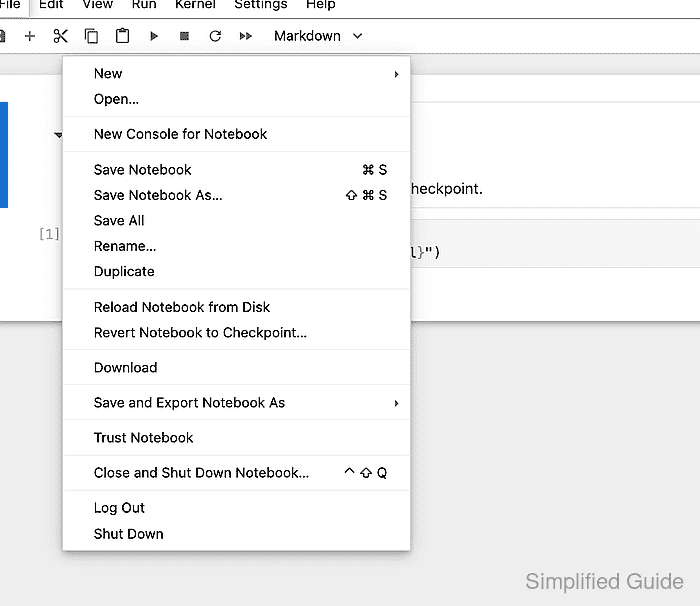This screenshot has width=700, height=606.
Task: Click the save notebook toolbar icon
Action: pos(2,36)
